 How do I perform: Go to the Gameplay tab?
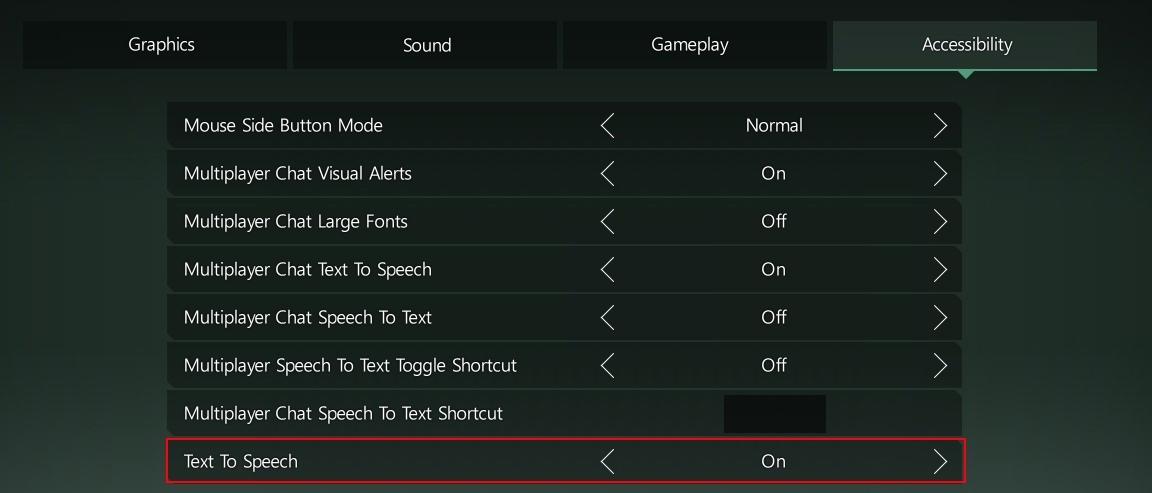point(689,45)
